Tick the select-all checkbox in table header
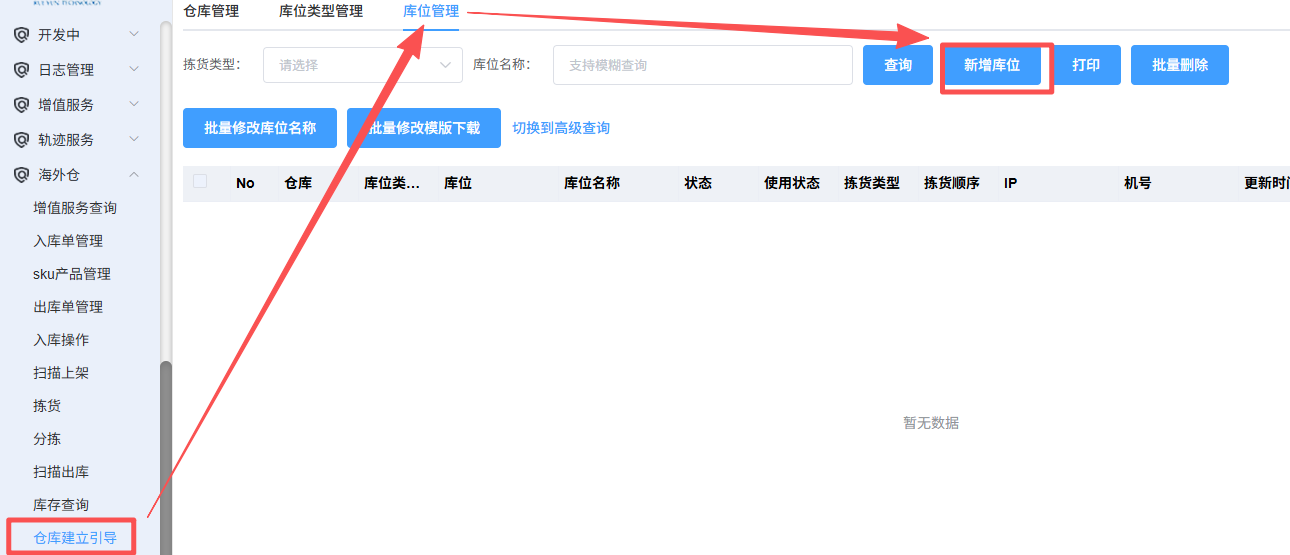The image size is (1290, 555). click(200, 182)
